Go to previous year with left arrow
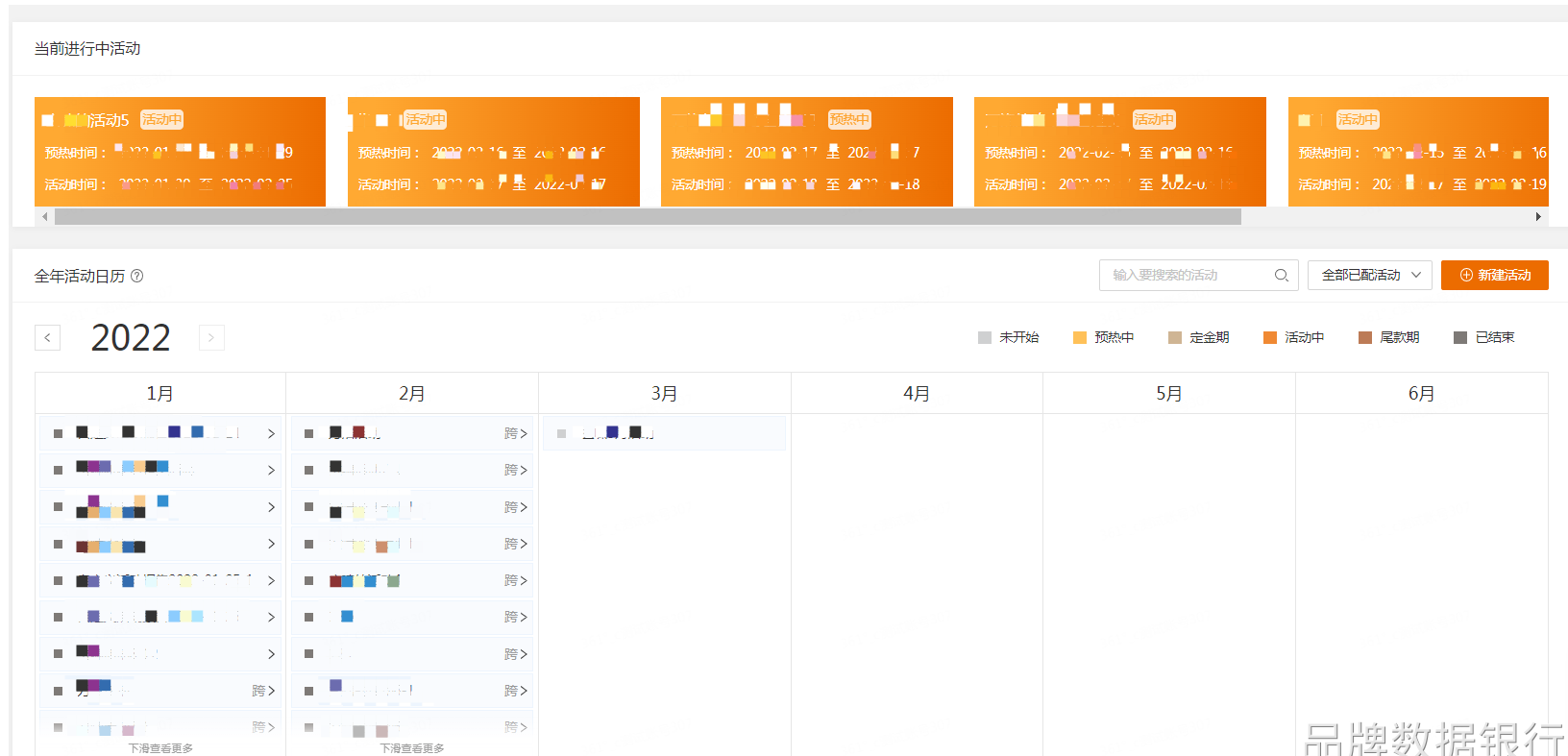This screenshot has width=1568, height=756. tap(48, 338)
